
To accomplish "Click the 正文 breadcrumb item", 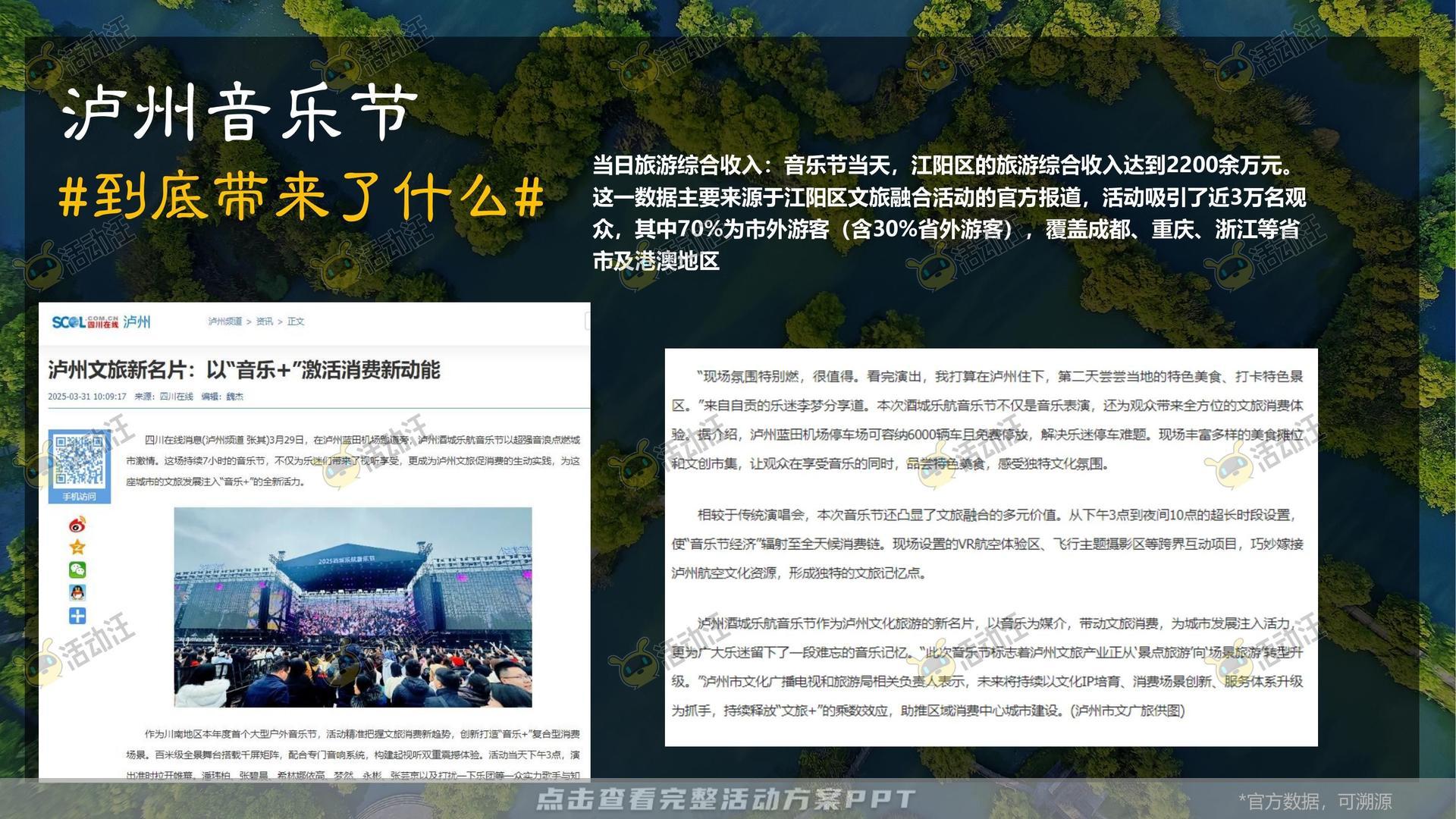I will [x=296, y=322].
